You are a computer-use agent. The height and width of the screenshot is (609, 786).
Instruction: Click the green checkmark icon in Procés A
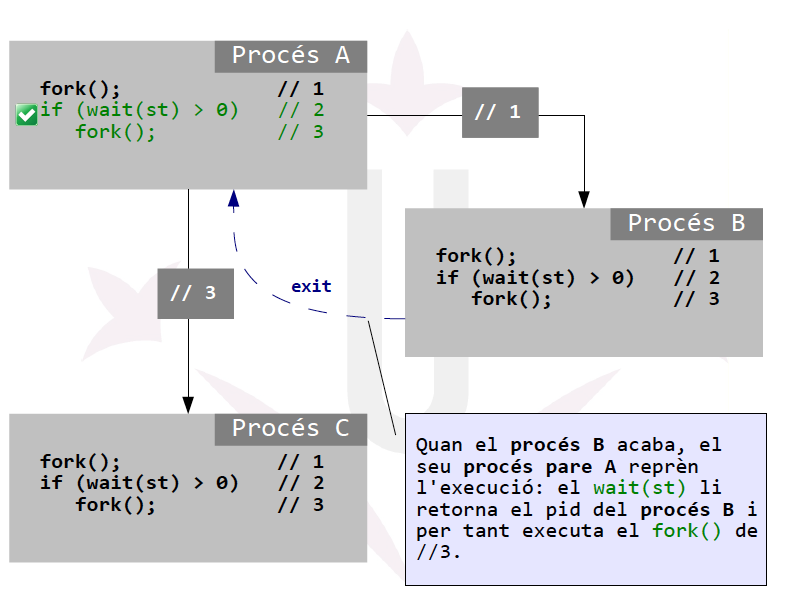point(27,115)
